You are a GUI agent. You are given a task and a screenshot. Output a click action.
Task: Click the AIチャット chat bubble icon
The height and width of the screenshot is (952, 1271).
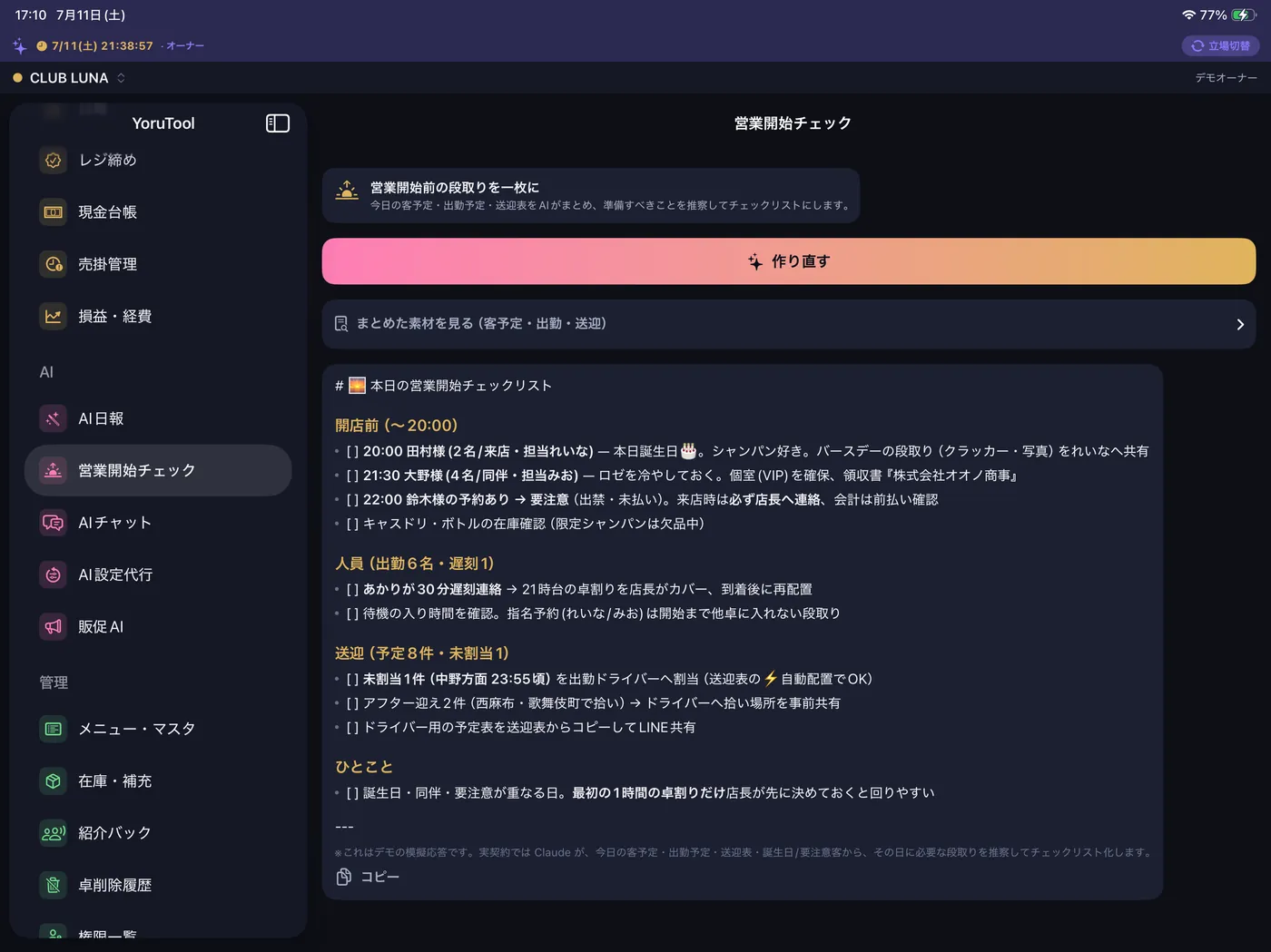pos(54,523)
